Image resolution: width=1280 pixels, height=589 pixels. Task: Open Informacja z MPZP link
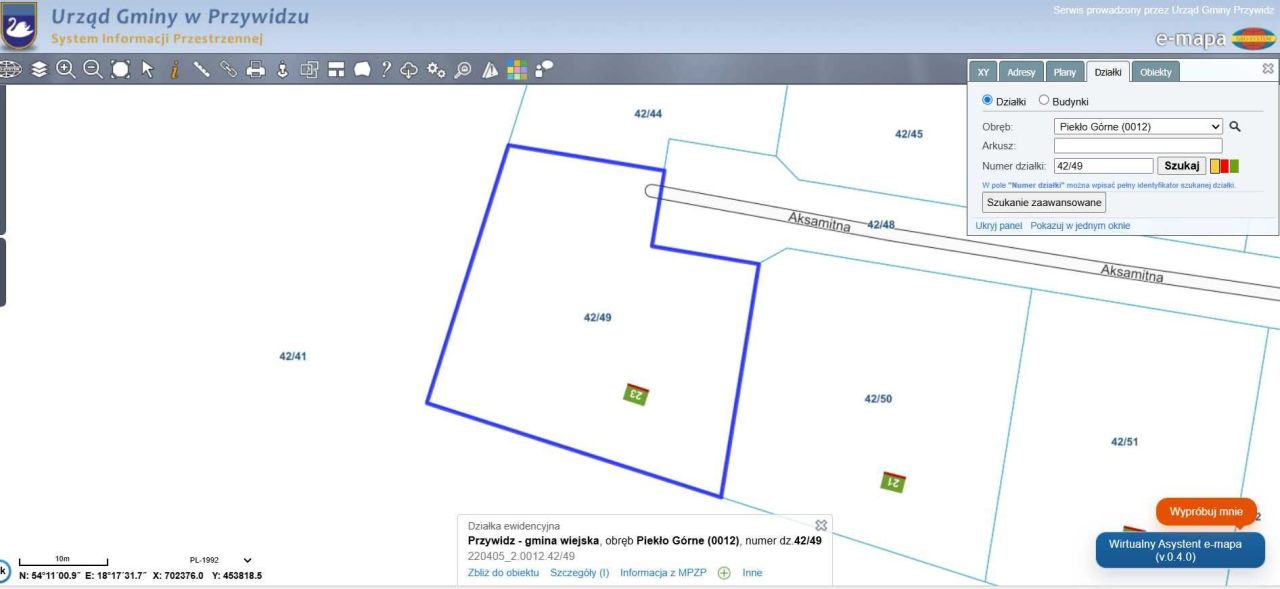(x=665, y=573)
